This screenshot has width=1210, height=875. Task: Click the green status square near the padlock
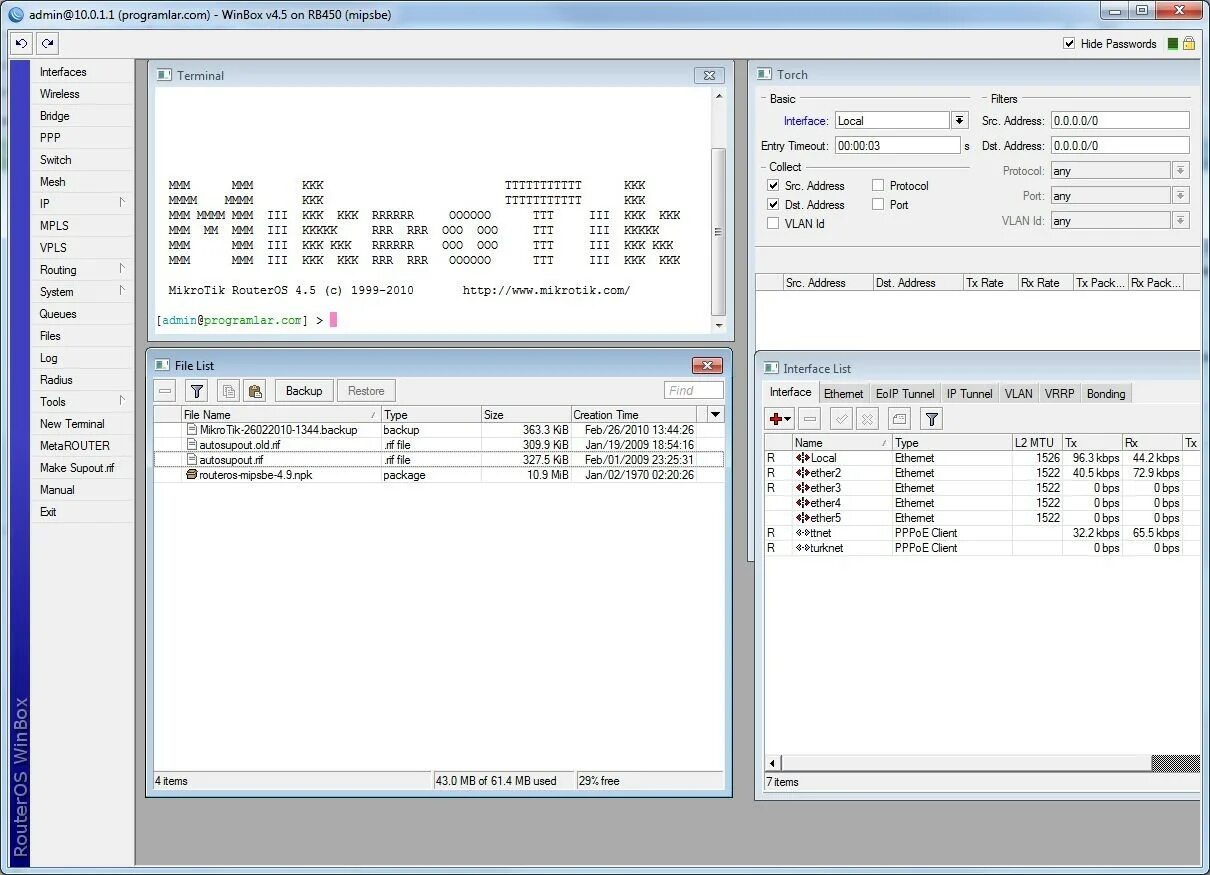pos(1173,43)
